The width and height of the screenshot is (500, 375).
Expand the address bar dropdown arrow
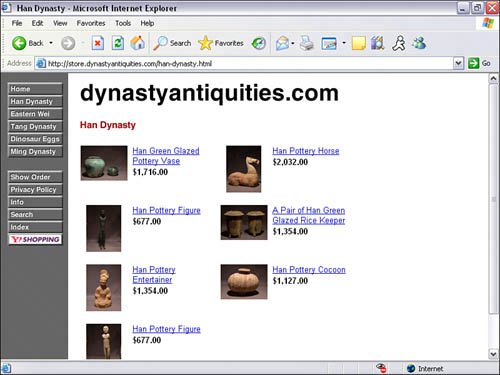(x=458, y=63)
